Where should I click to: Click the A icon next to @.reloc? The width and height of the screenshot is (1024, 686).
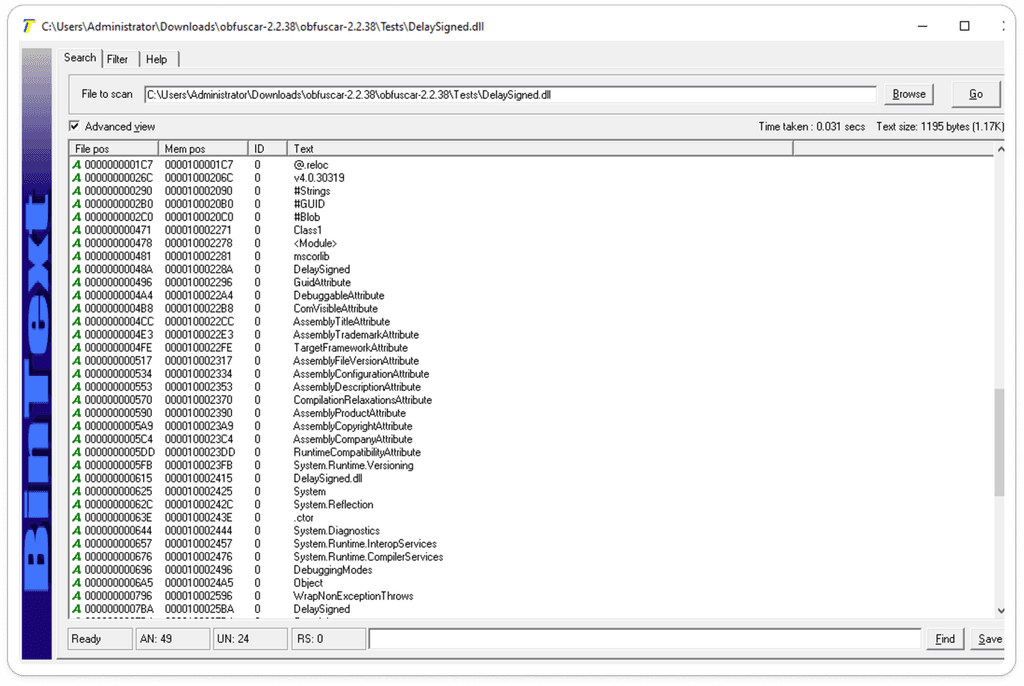[x=74, y=164]
